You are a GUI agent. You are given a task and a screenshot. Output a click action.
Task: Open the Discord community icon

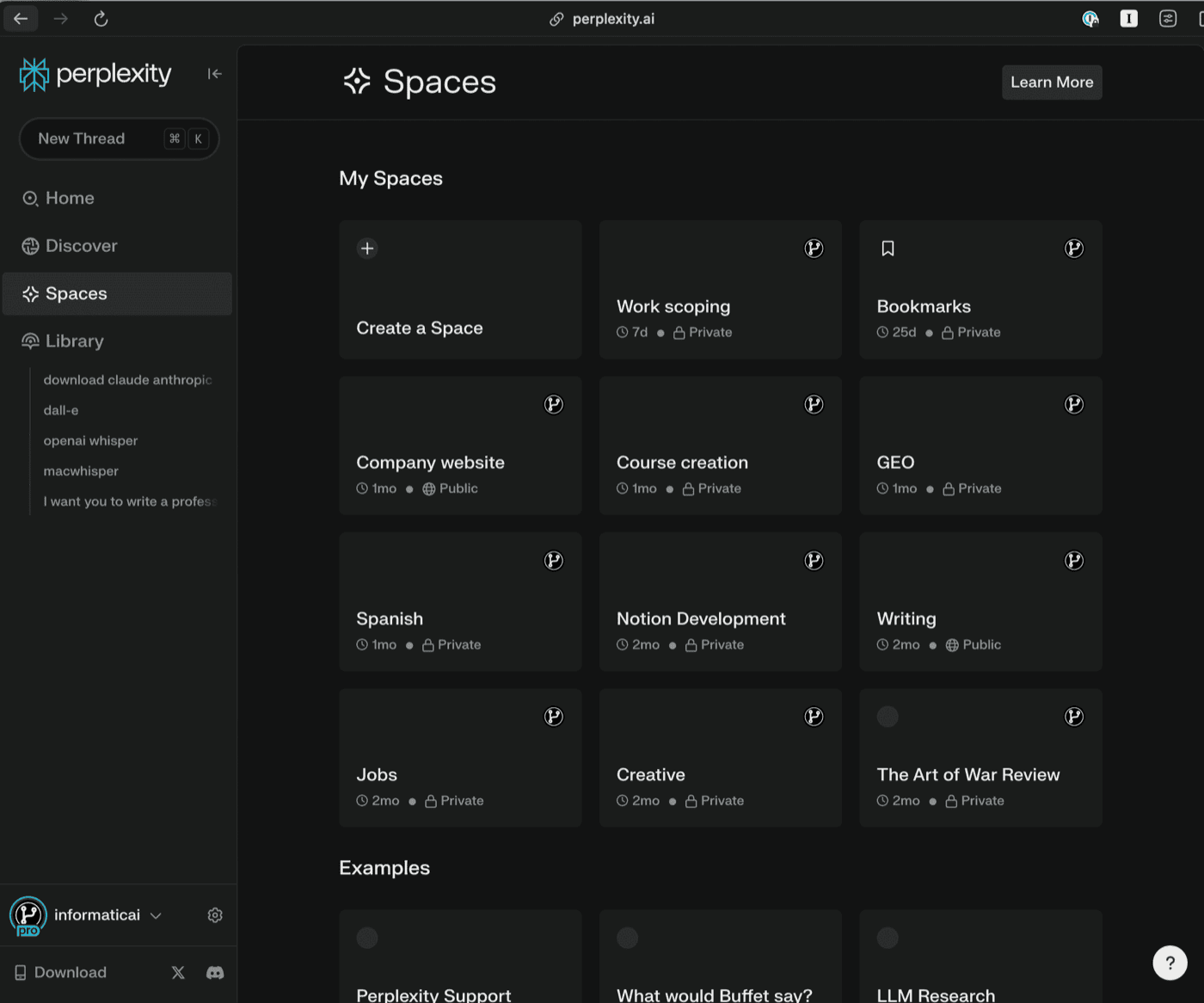point(215,973)
